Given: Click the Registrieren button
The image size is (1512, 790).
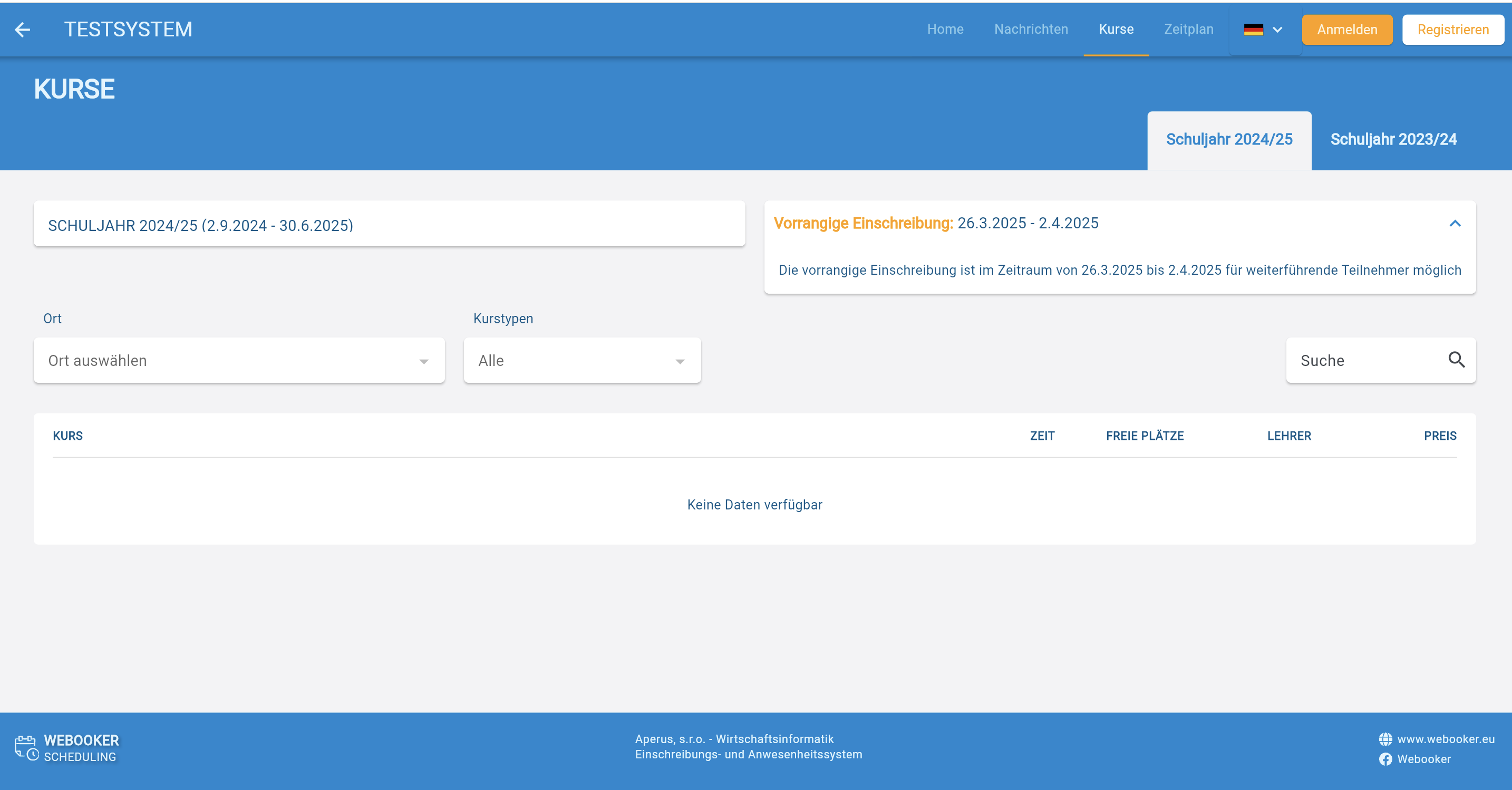Looking at the screenshot, I should coord(1453,30).
